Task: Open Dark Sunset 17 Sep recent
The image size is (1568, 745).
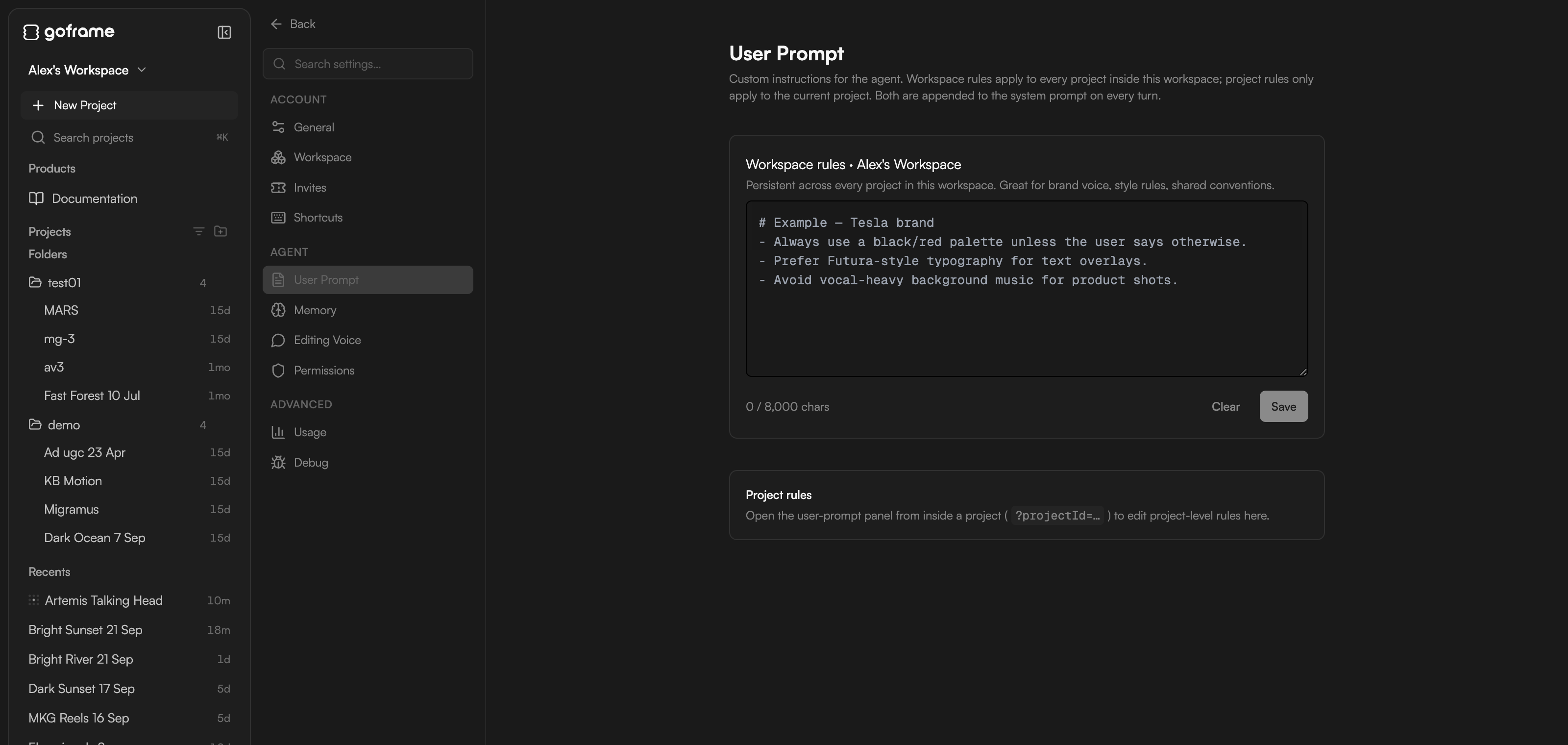Action: 129,689
